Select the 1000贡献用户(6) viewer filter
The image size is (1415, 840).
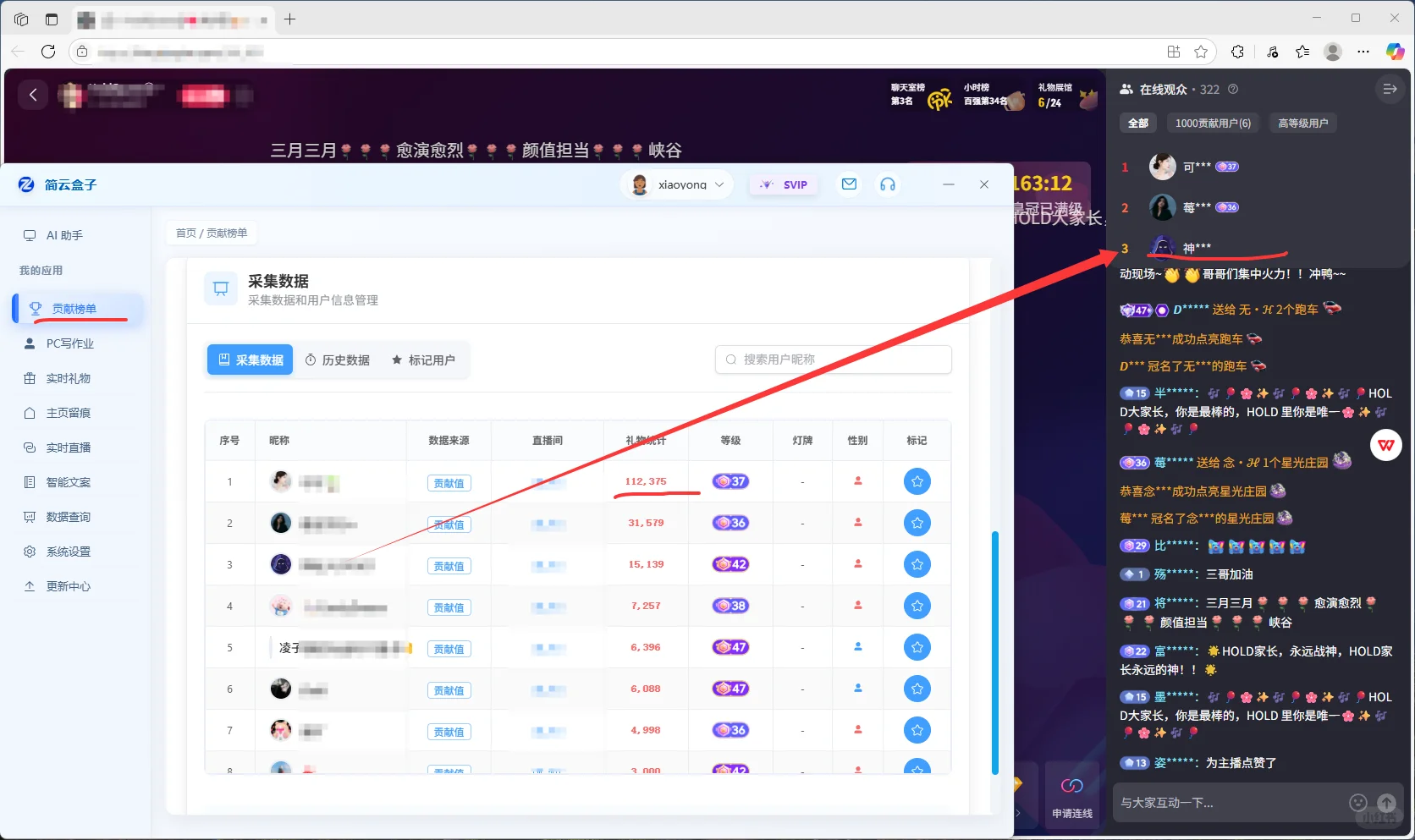coord(1213,123)
